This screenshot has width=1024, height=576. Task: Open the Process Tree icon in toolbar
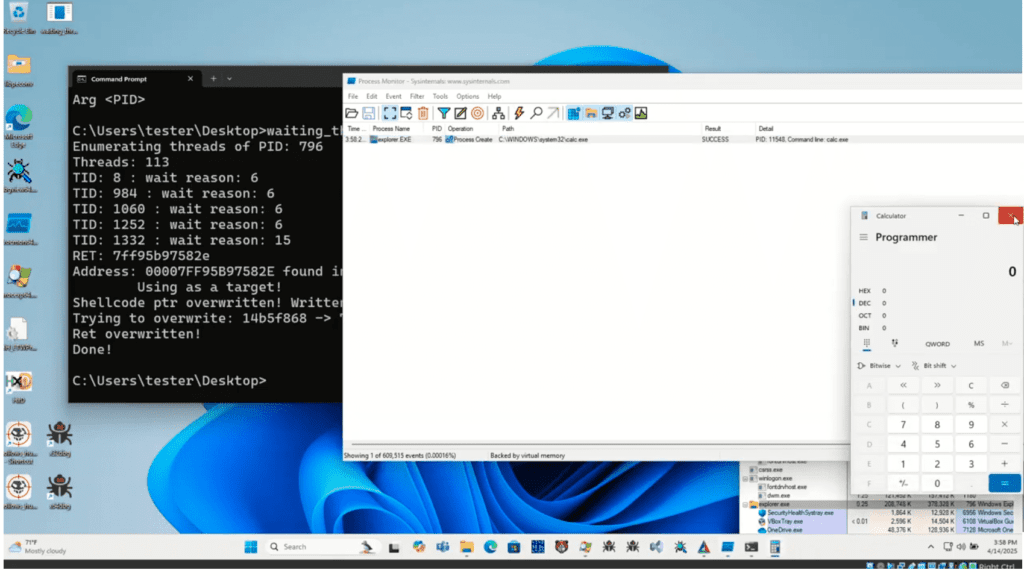[x=498, y=113]
